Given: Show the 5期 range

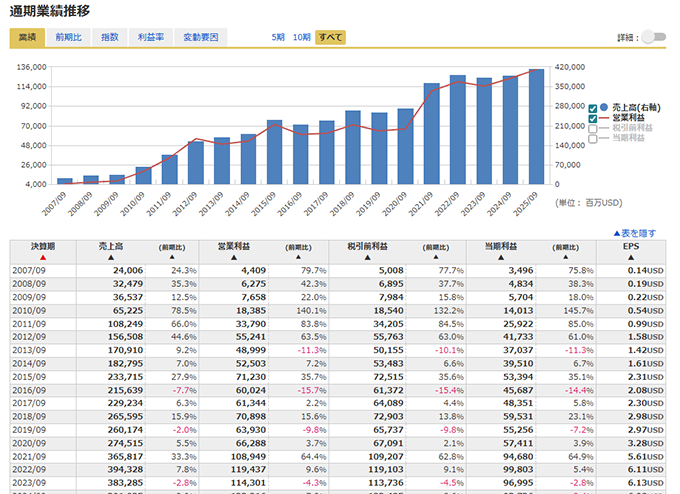Looking at the screenshot, I should coord(278,37).
